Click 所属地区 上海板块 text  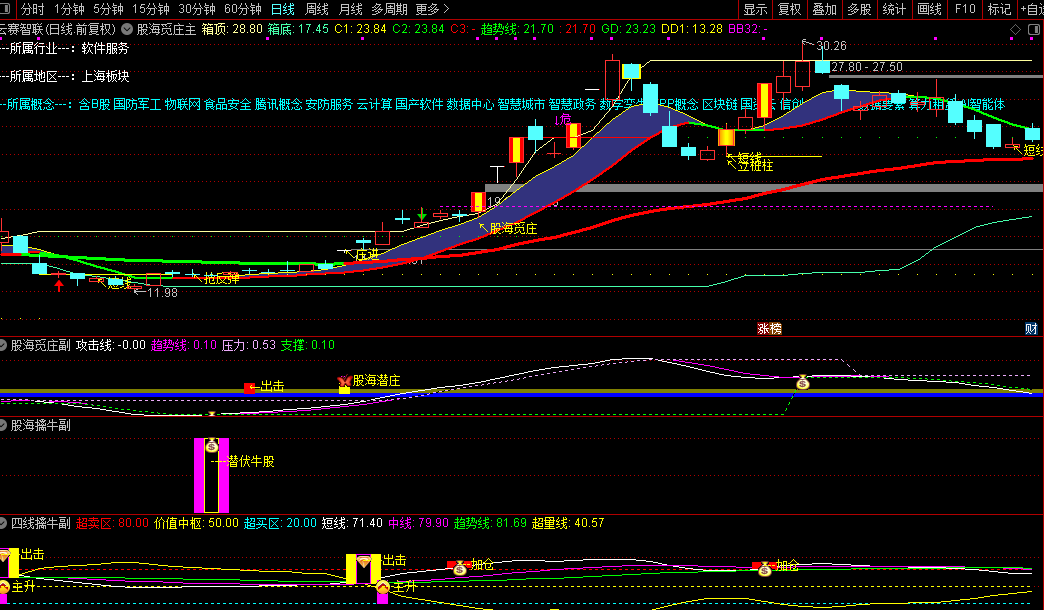65,77
